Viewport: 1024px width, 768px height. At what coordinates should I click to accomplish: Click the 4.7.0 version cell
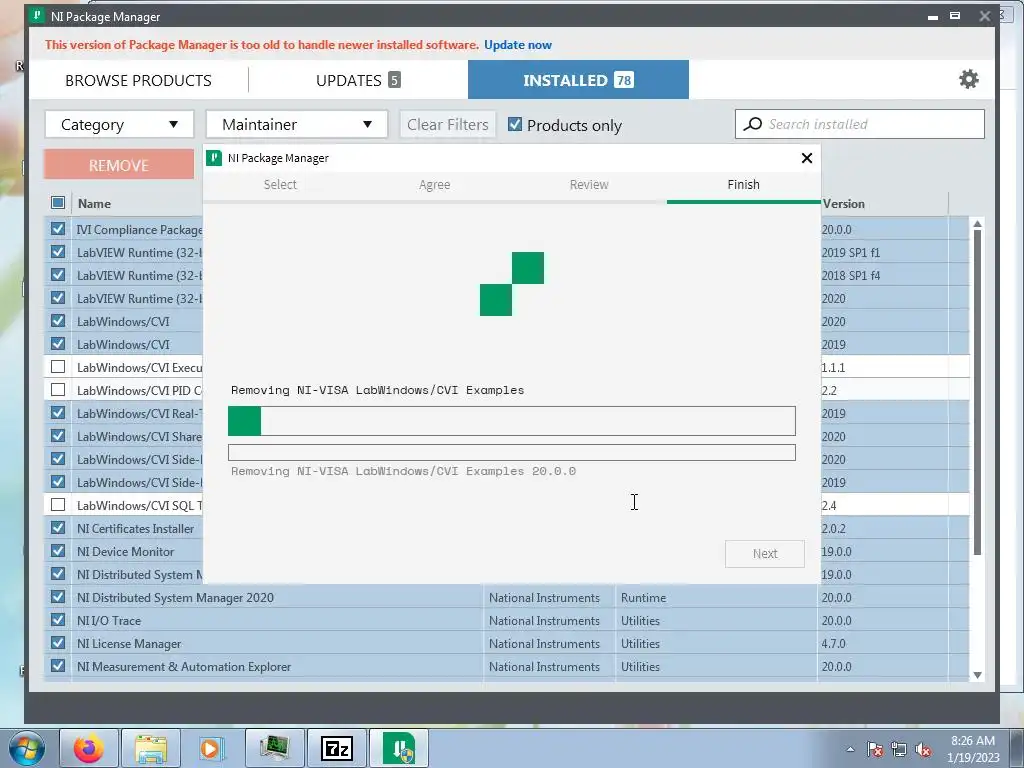coord(833,643)
